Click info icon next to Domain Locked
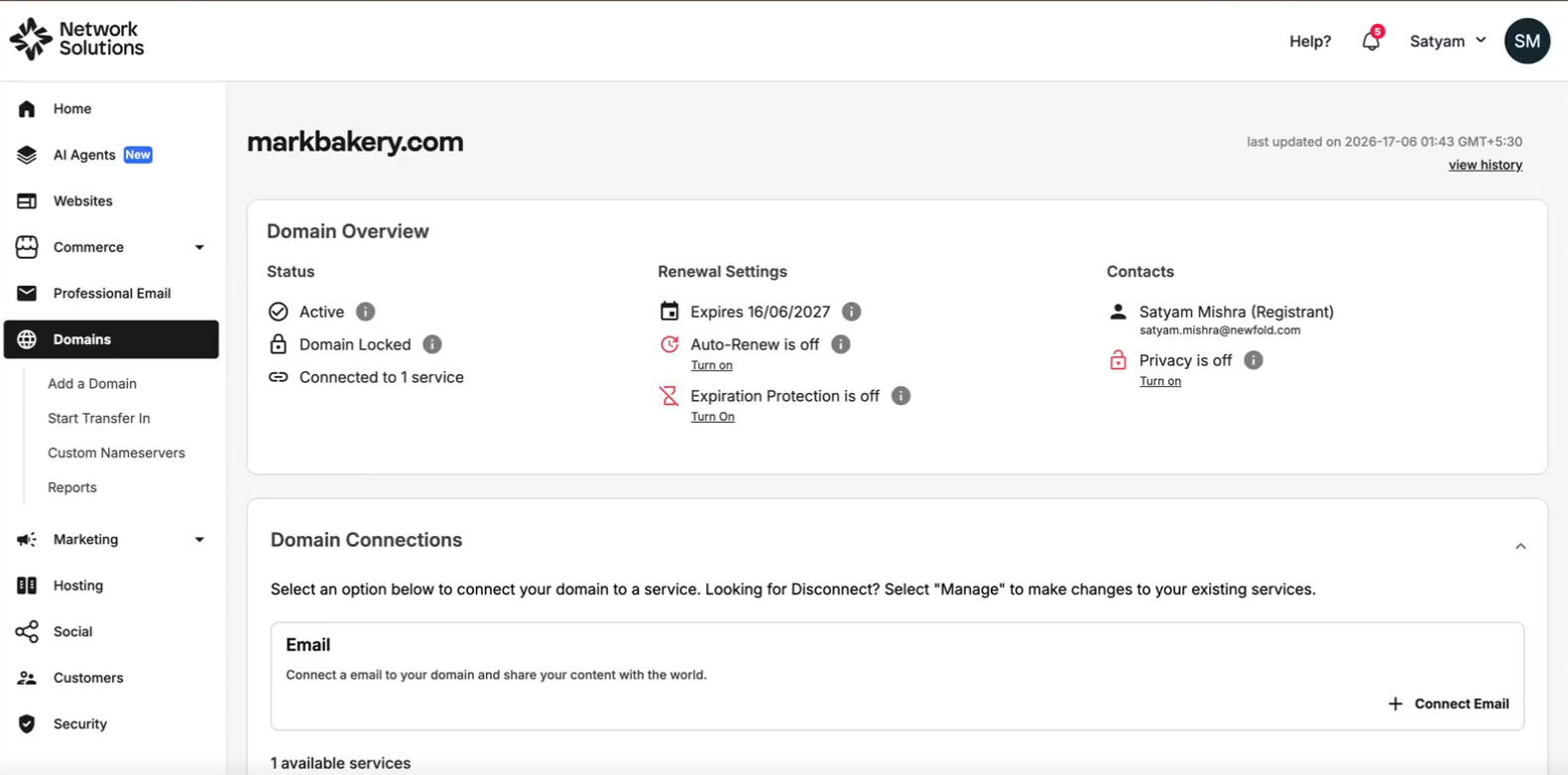Screen dimensions: 1568x775 pyautogui.click(x=432, y=344)
